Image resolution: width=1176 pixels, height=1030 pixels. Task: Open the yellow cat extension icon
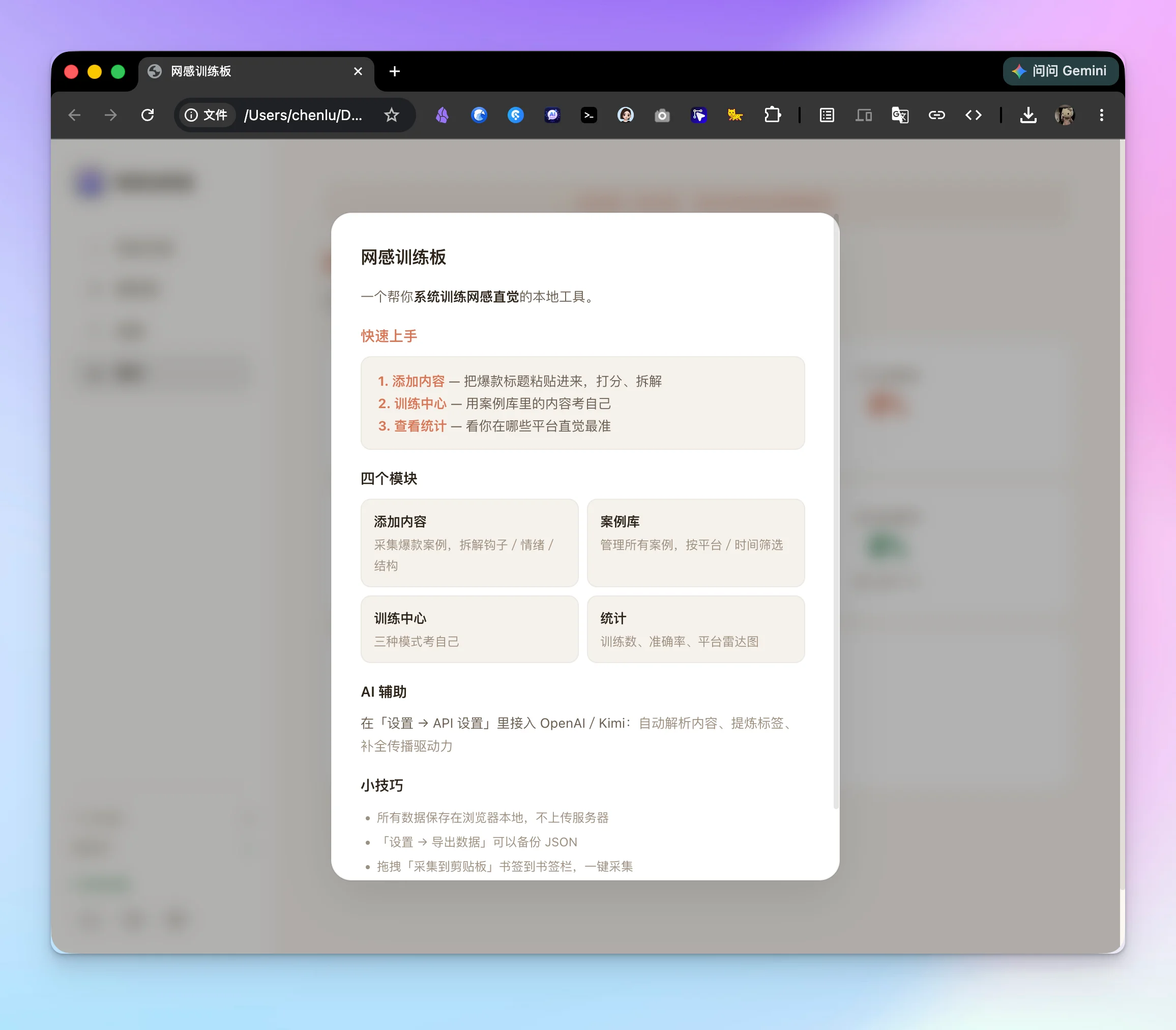[x=736, y=115]
